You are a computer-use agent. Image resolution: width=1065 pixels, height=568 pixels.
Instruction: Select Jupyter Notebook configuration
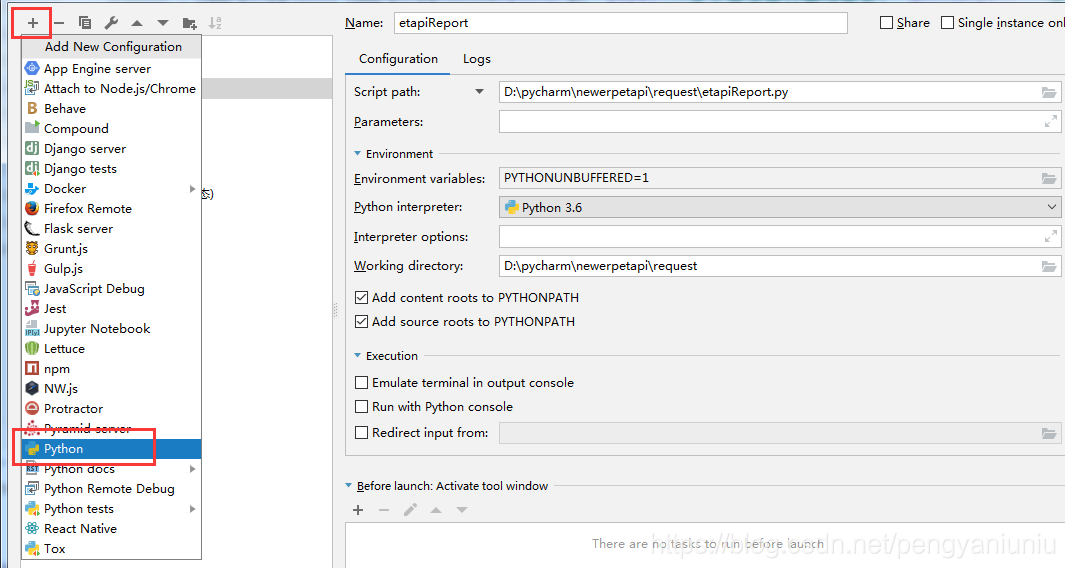point(111,329)
